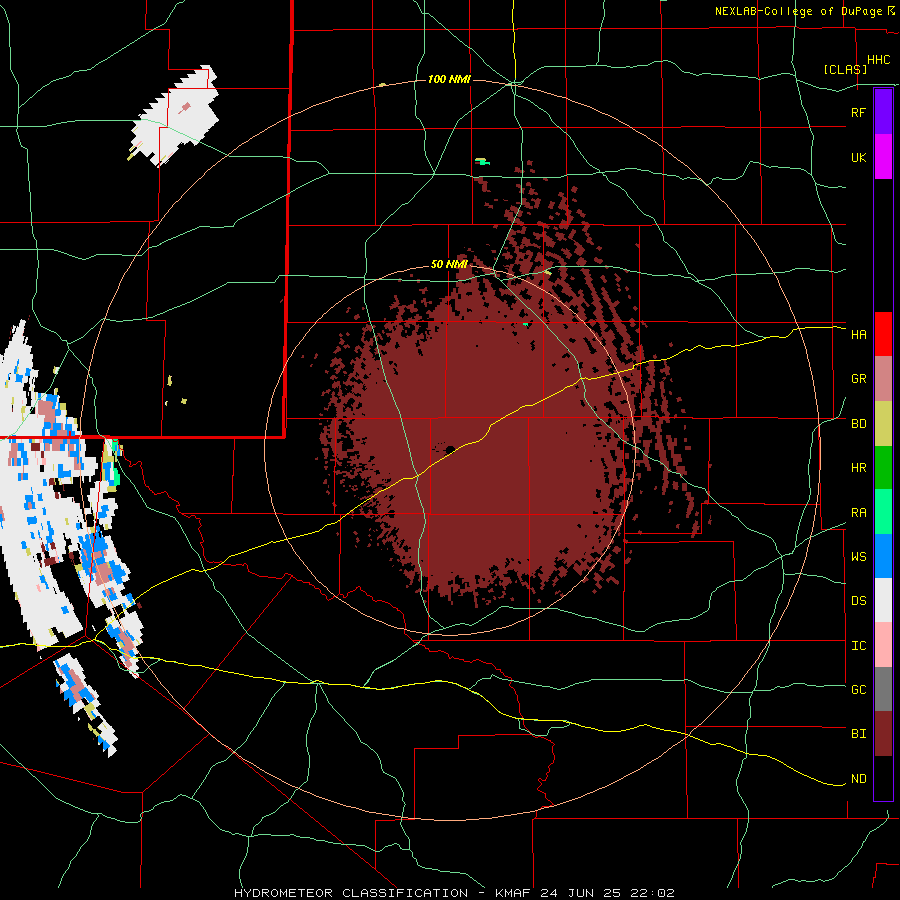Viewport: 900px width, 900px height.
Task: Click the 'GC' legend label
Action: (x=858, y=690)
